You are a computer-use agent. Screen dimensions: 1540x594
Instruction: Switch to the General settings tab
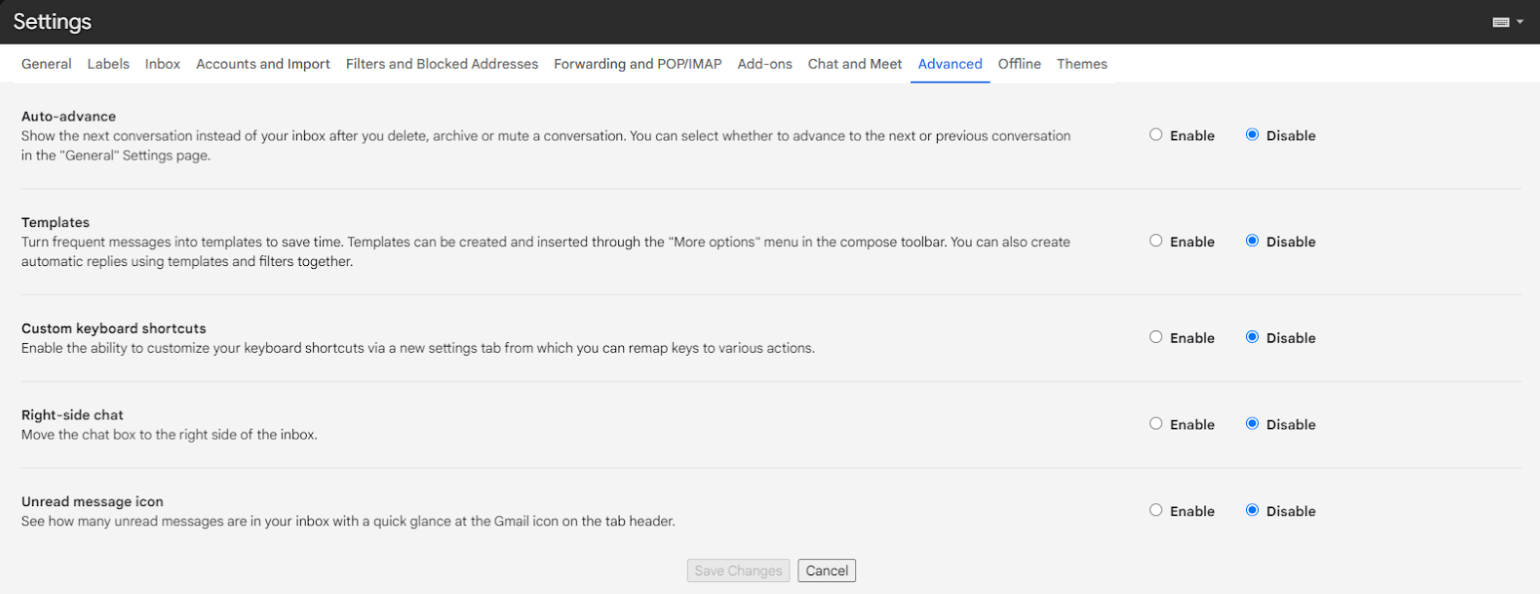(46, 64)
